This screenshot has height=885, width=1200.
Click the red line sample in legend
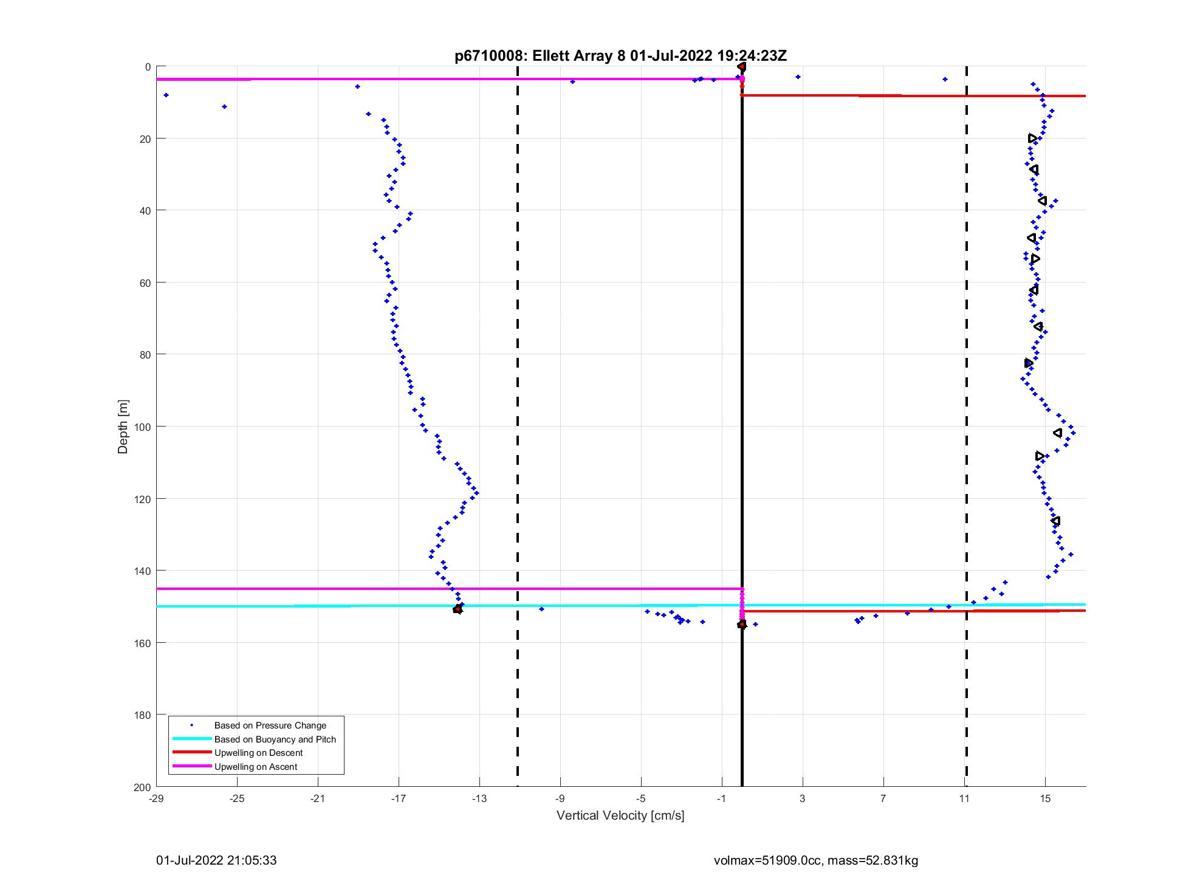tap(192, 753)
